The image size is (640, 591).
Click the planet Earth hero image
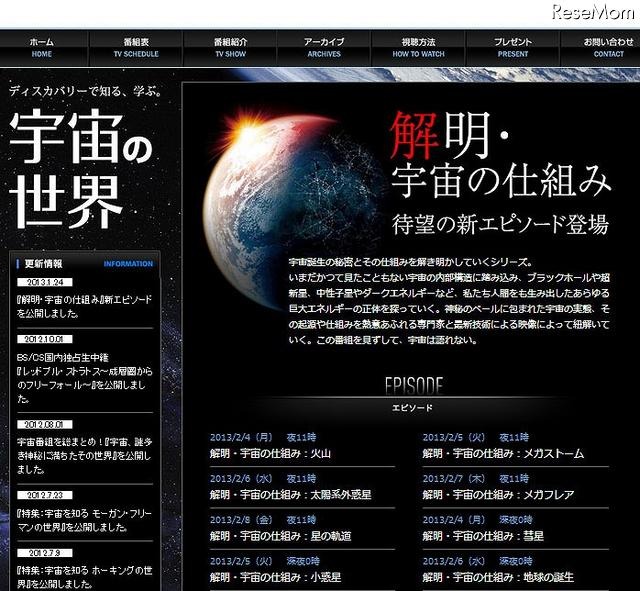(292, 208)
